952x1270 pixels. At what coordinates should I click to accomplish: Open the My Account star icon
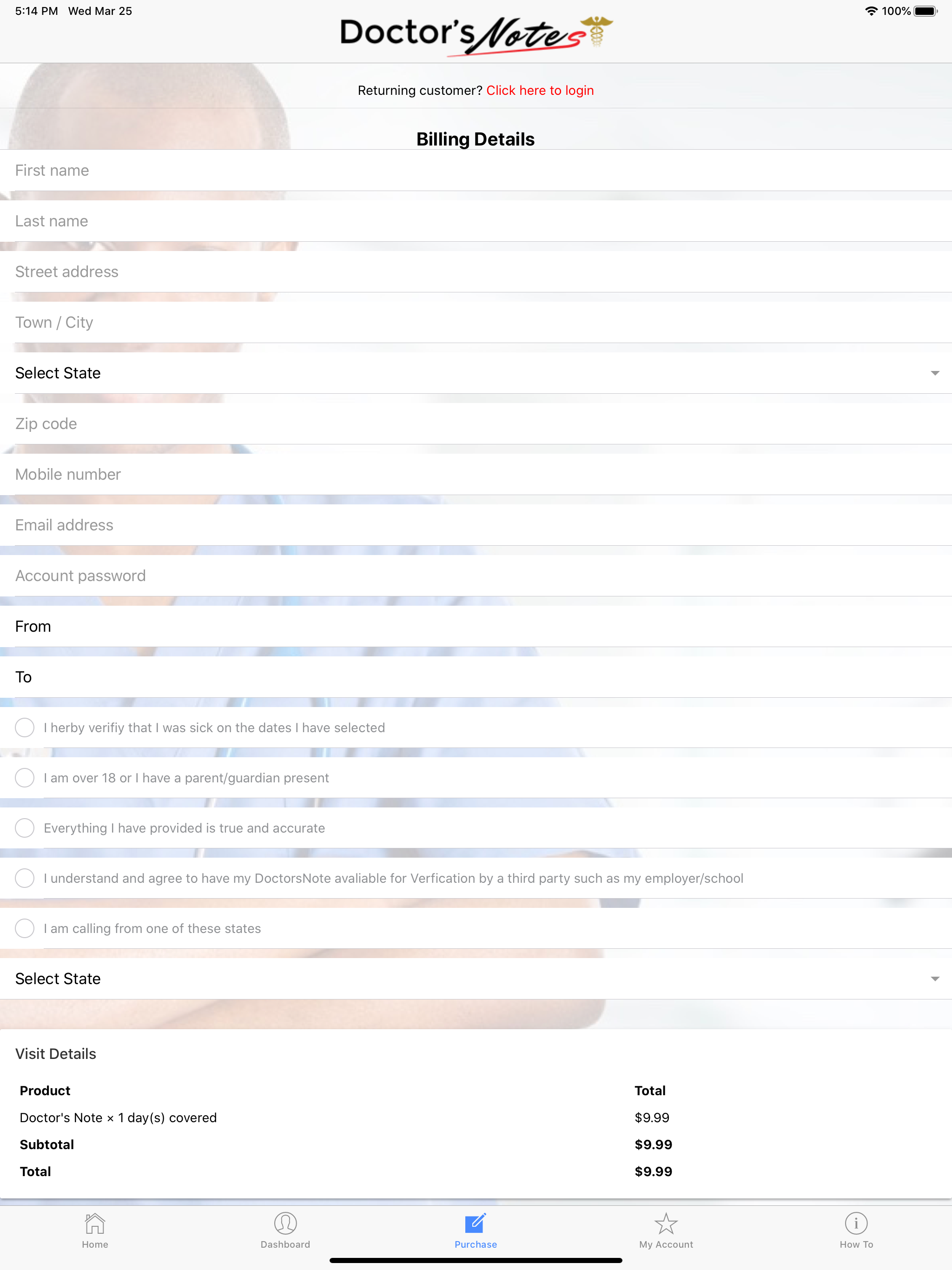[x=666, y=1223]
